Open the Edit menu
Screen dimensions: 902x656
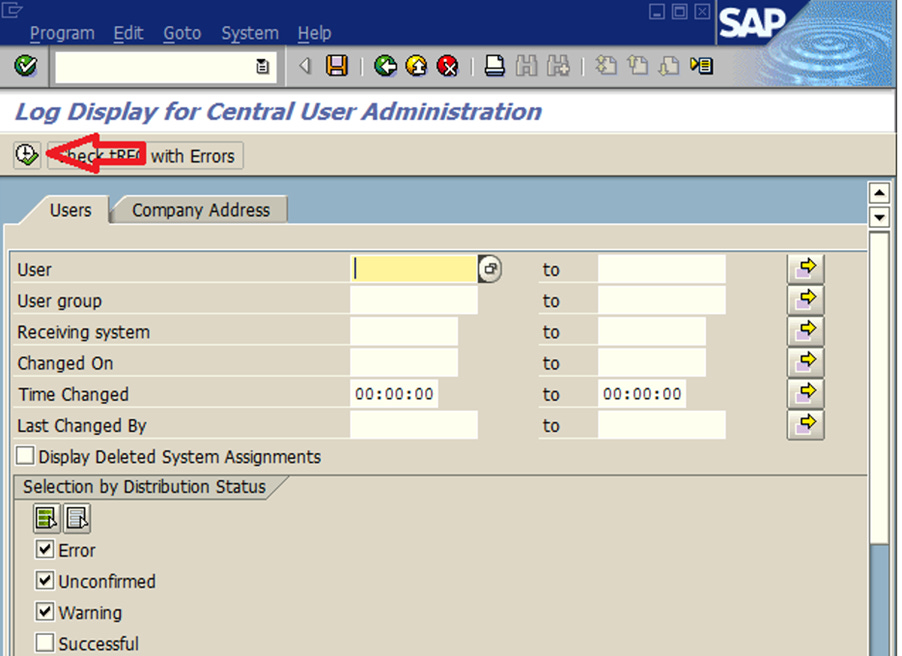point(128,33)
